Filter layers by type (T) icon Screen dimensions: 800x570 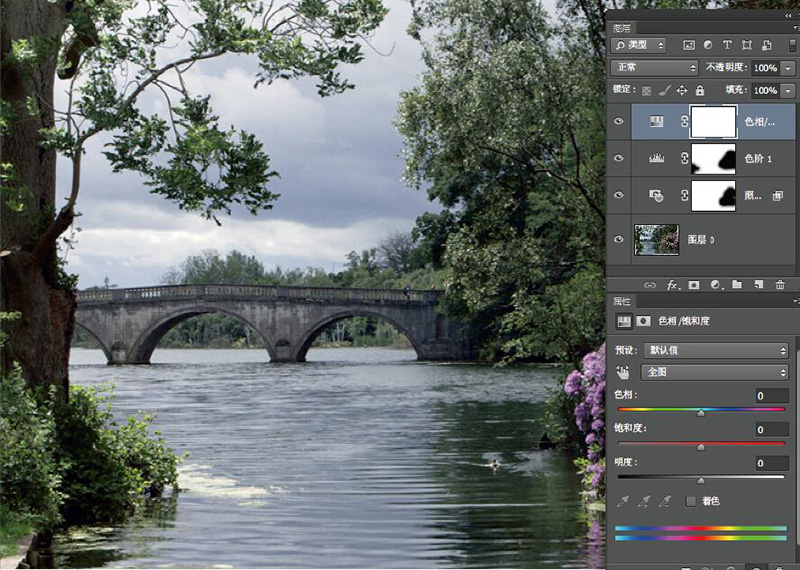pyautogui.click(x=727, y=46)
